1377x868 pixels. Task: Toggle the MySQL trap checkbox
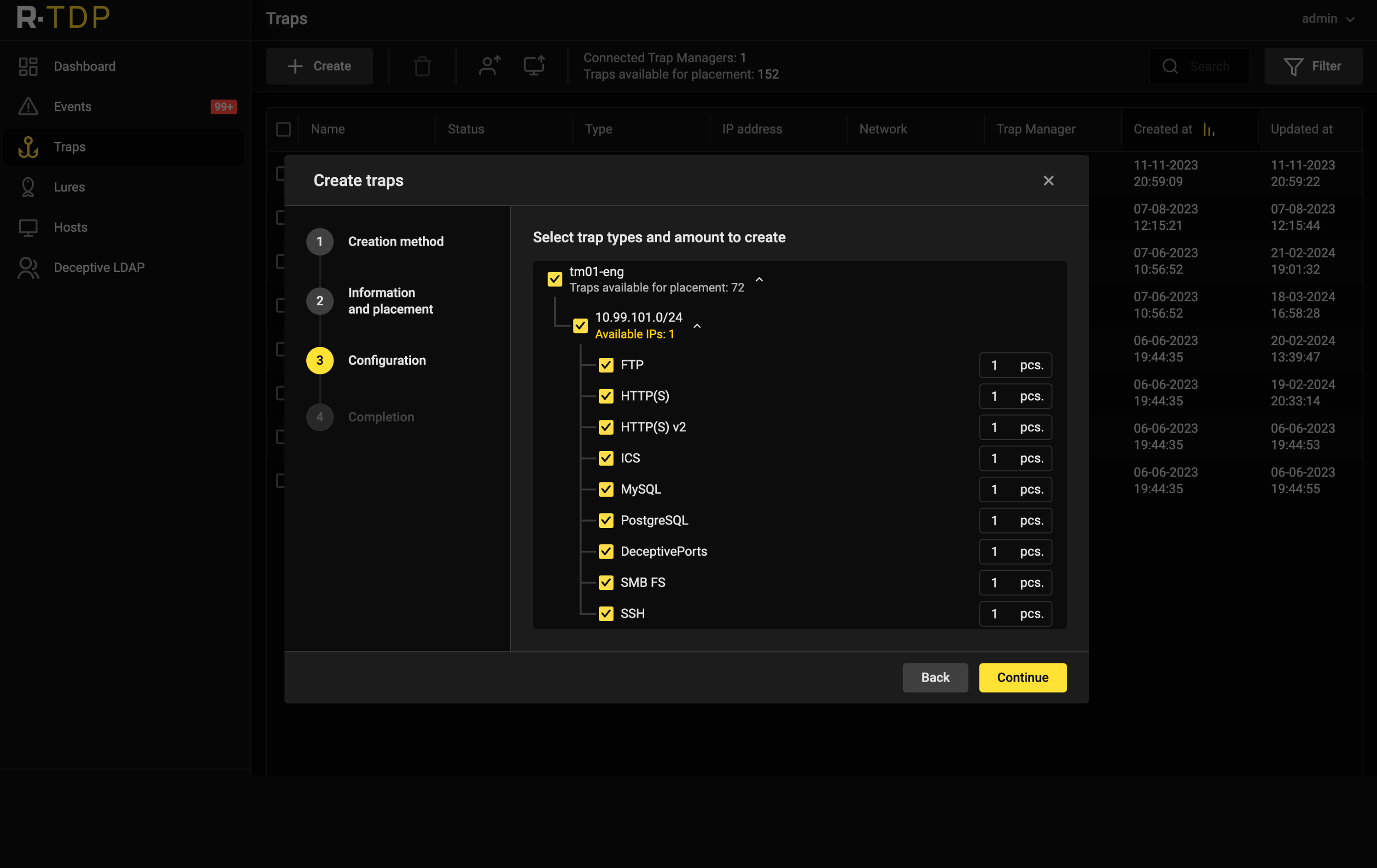606,489
